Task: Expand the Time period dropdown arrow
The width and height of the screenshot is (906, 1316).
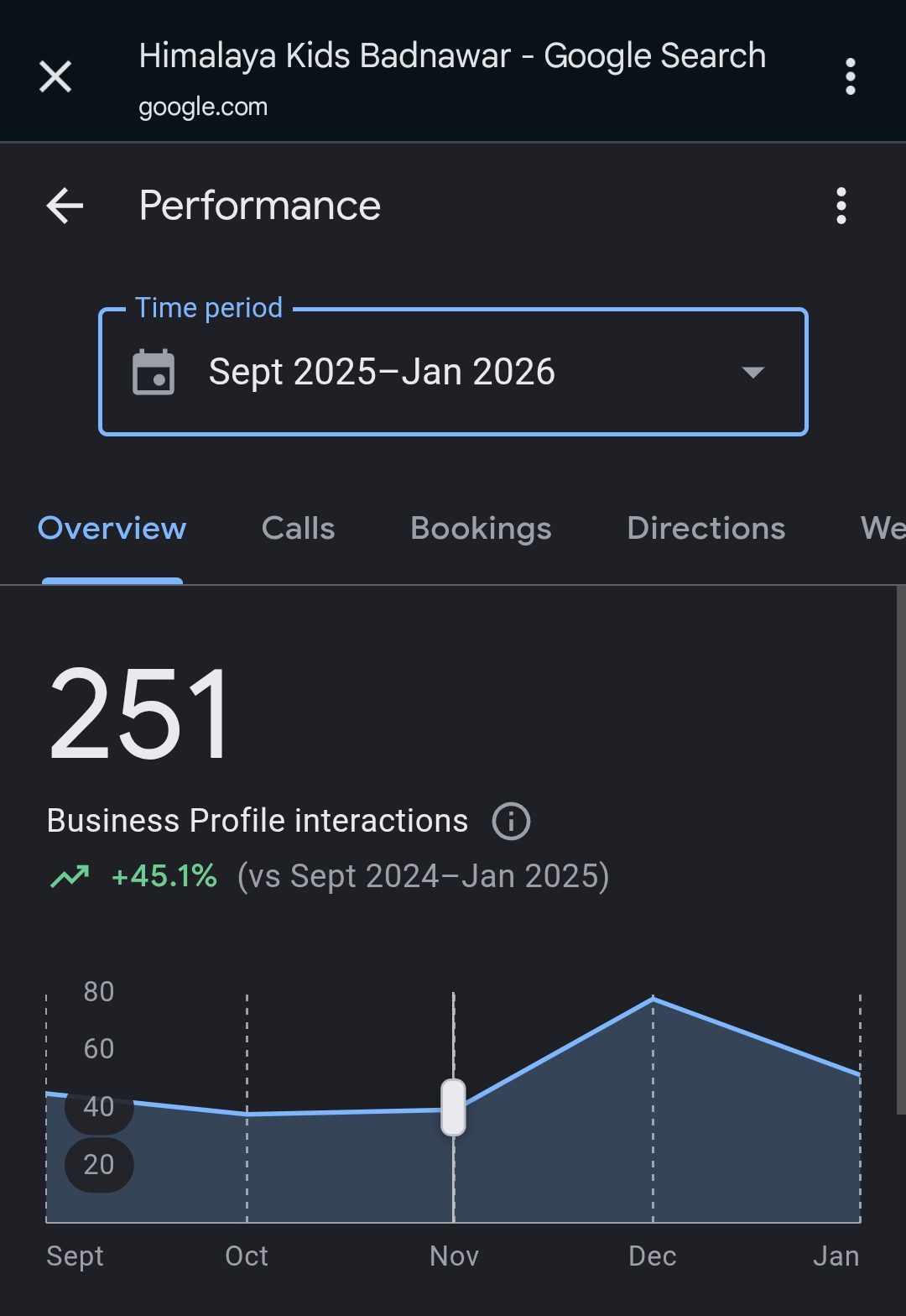Action: 752,372
